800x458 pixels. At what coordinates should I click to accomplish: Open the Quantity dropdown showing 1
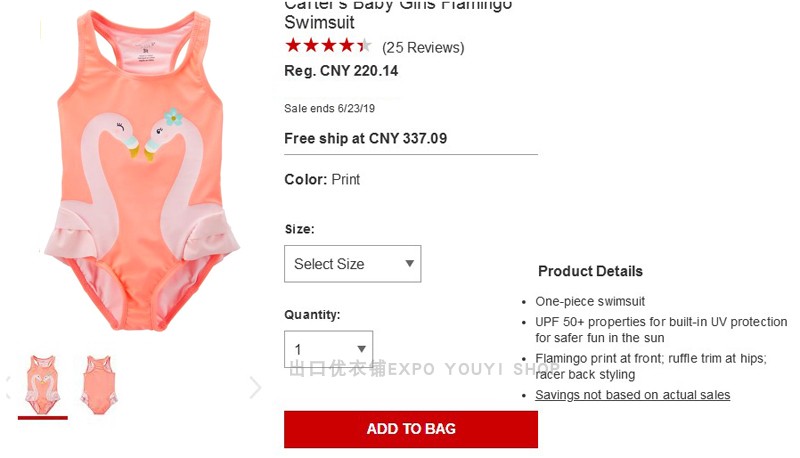pyautogui.click(x=329, y=349)
